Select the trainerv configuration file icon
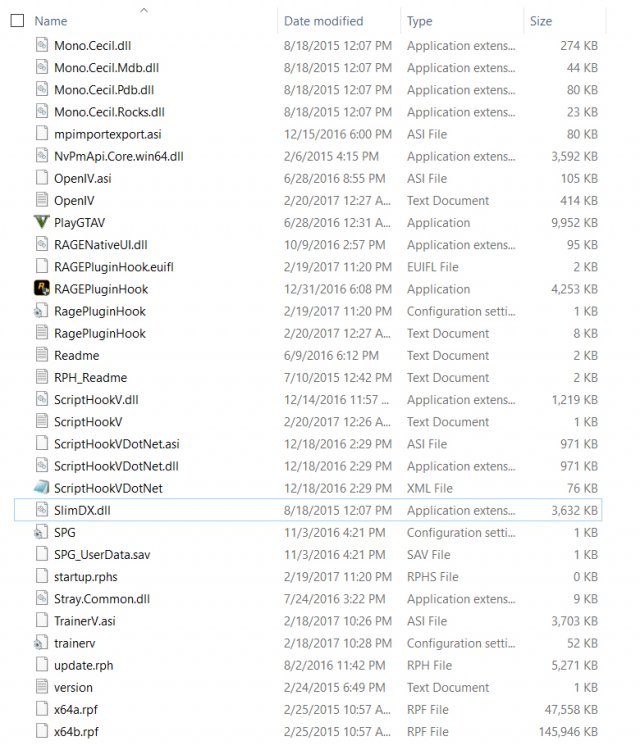This screenshot has height=750, width=640. (x=42, y=642)
